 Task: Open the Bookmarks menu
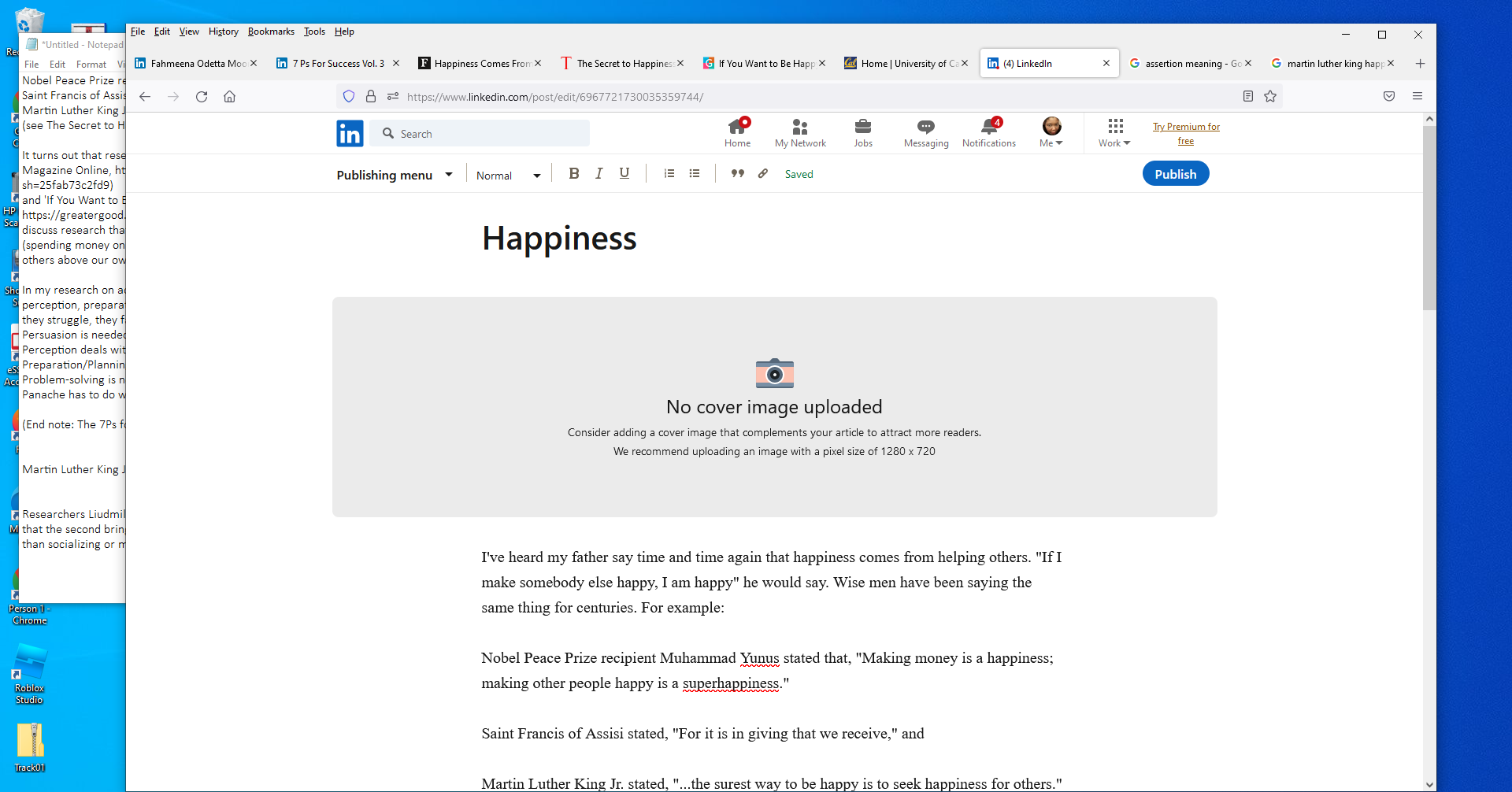tap(271, 31)
